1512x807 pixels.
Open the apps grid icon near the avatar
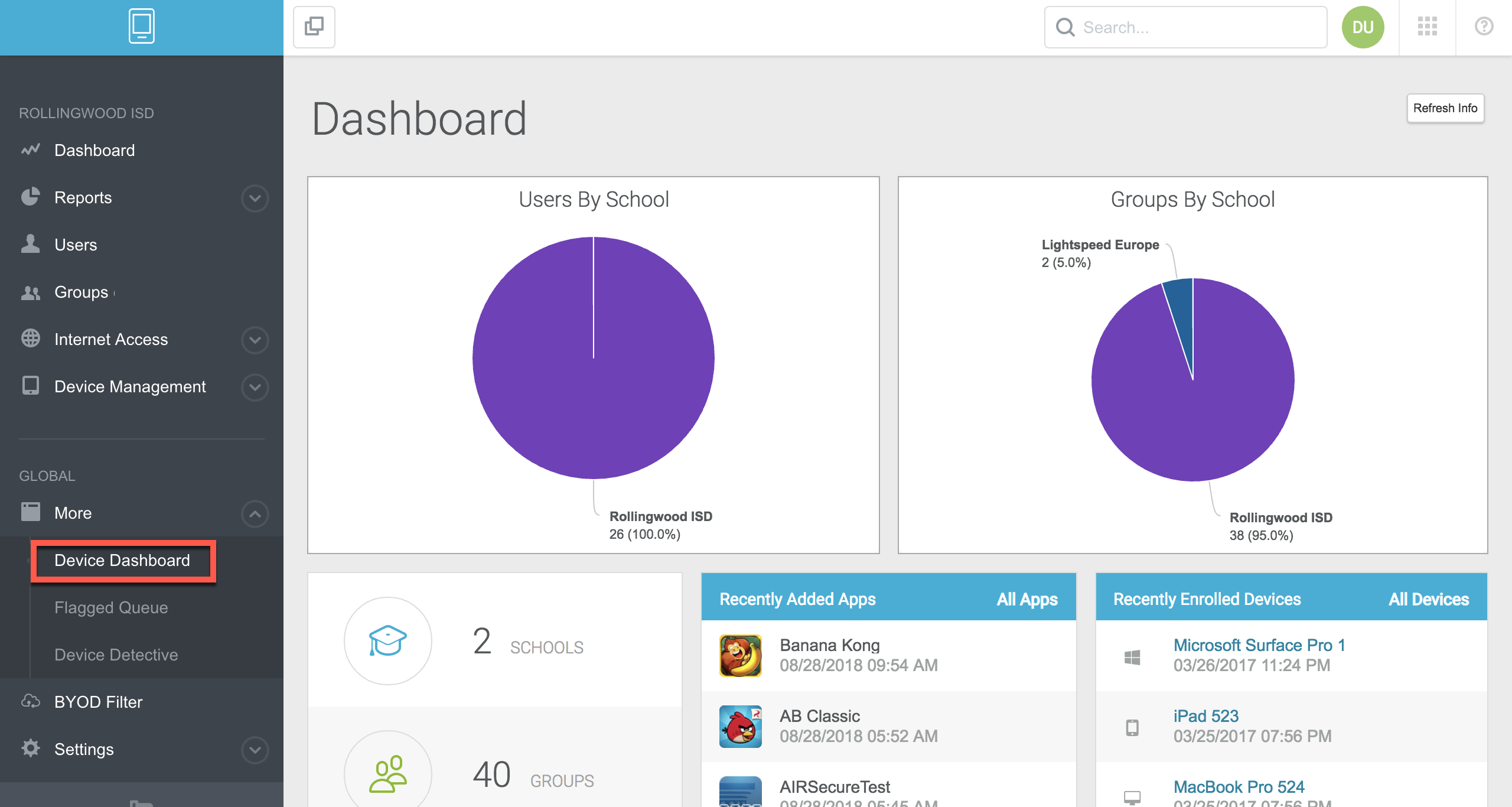tap(1427, 27)
